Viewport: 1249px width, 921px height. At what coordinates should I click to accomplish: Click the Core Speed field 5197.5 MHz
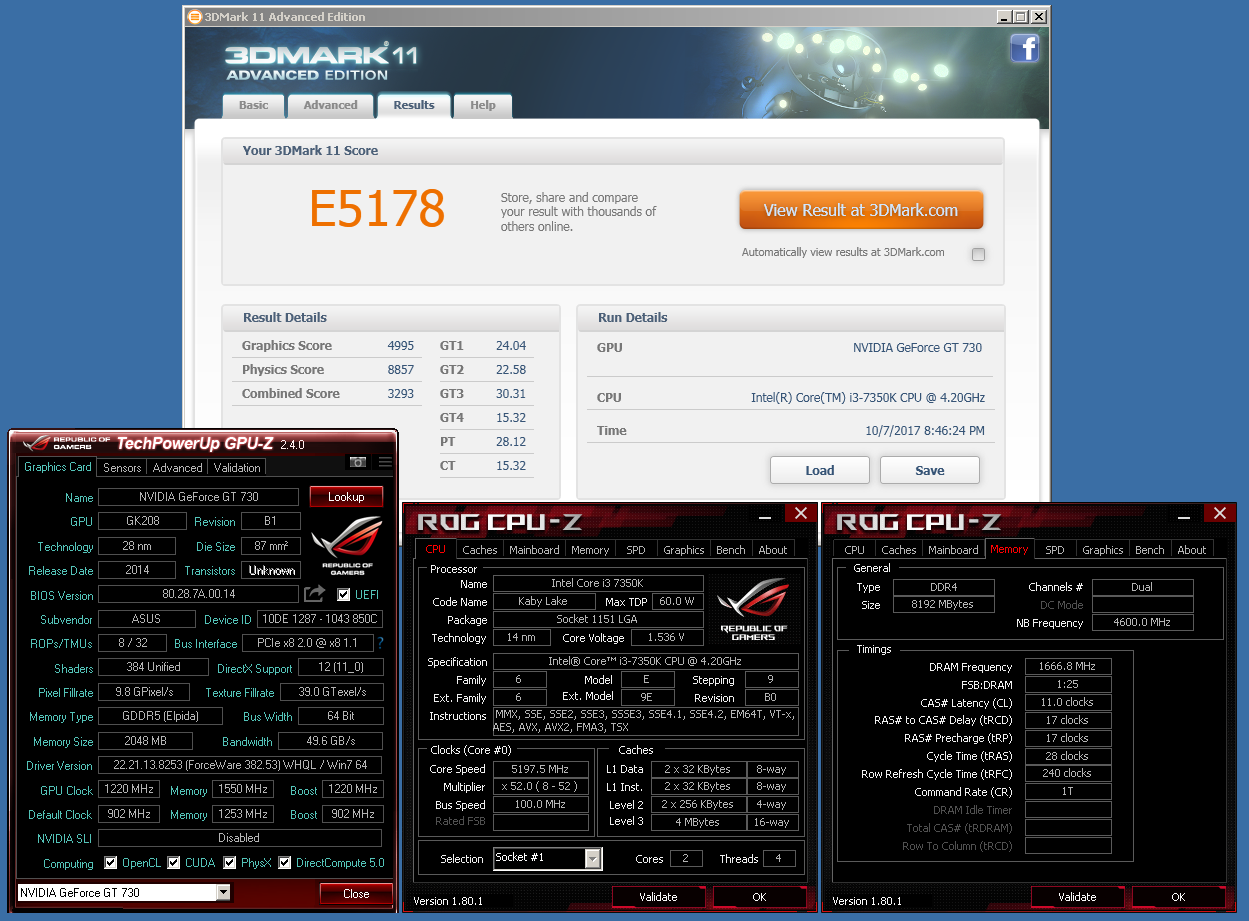click(541, 769)
